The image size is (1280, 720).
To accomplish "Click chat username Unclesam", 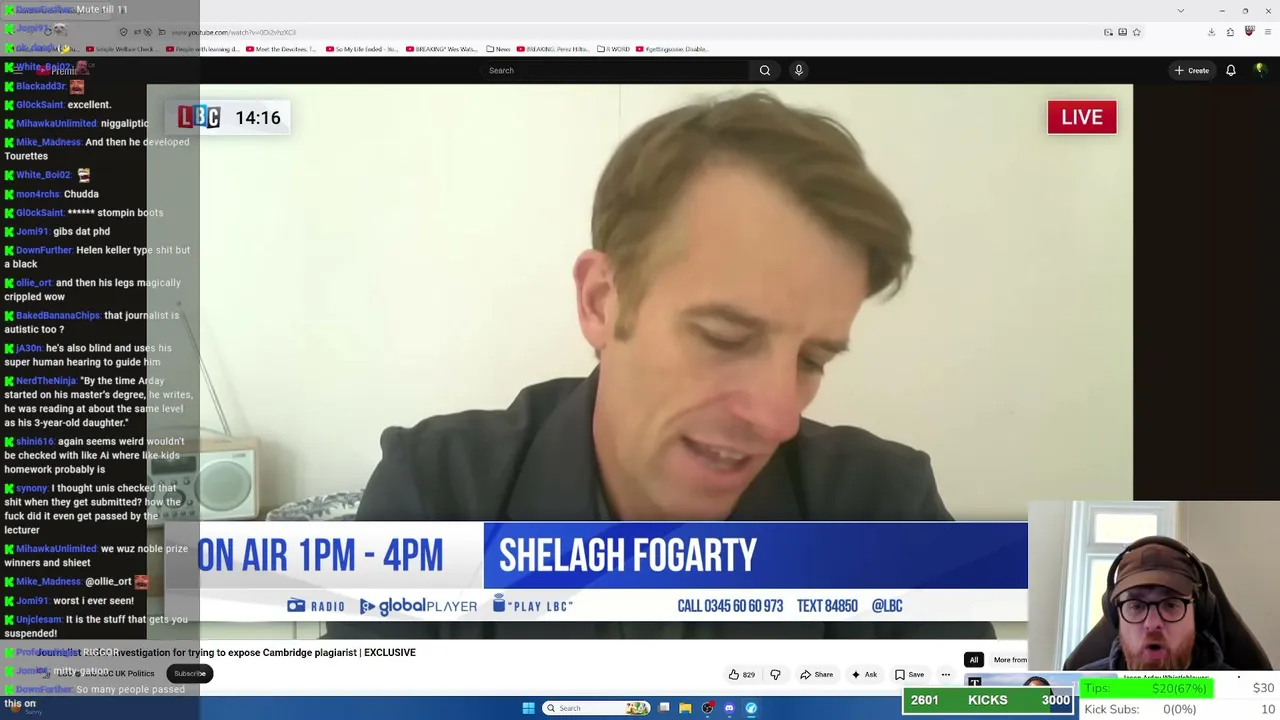I will point(39,619).
